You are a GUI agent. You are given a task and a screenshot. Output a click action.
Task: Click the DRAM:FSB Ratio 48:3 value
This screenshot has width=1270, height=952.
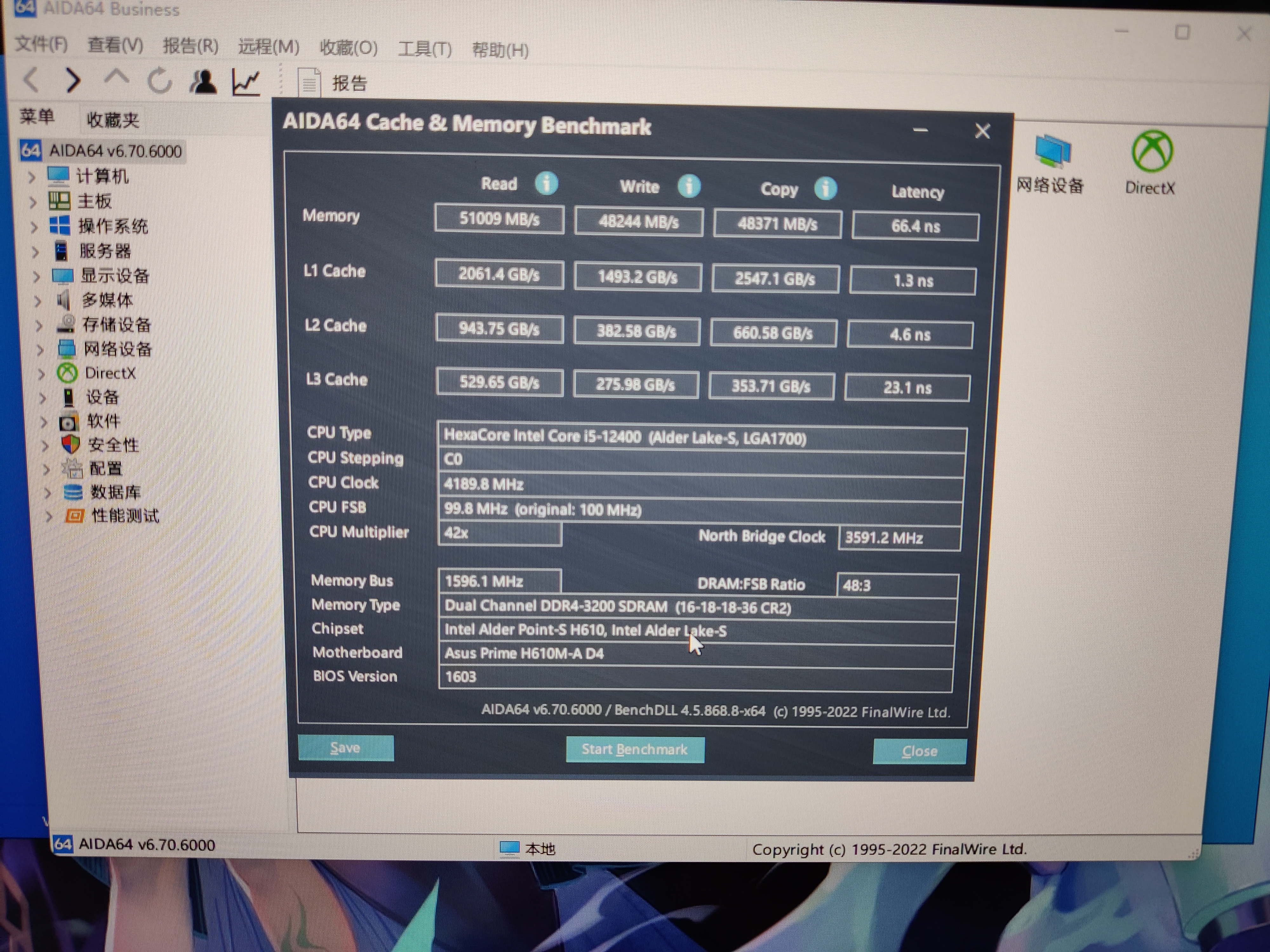[897, 585]
